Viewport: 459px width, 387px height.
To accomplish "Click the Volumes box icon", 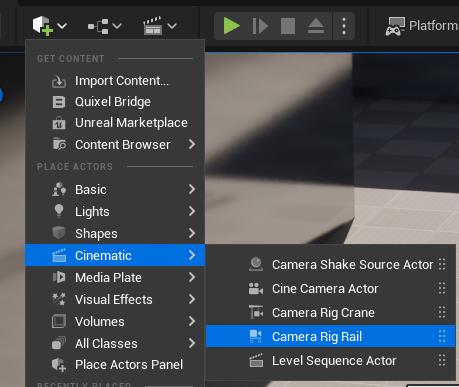I will (x=59, y=321).
